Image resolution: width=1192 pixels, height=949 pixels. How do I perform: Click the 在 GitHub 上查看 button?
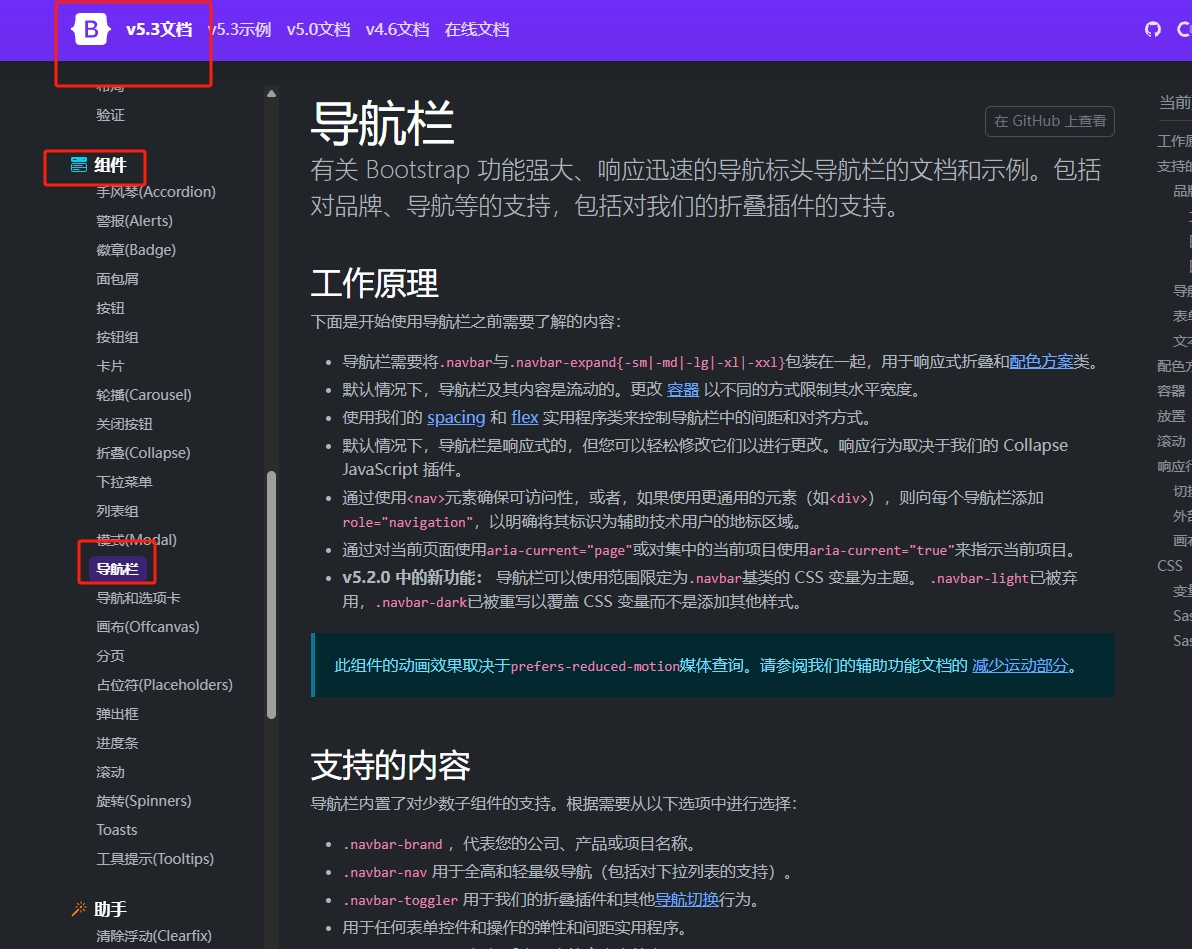click(x=1049, y=121)
